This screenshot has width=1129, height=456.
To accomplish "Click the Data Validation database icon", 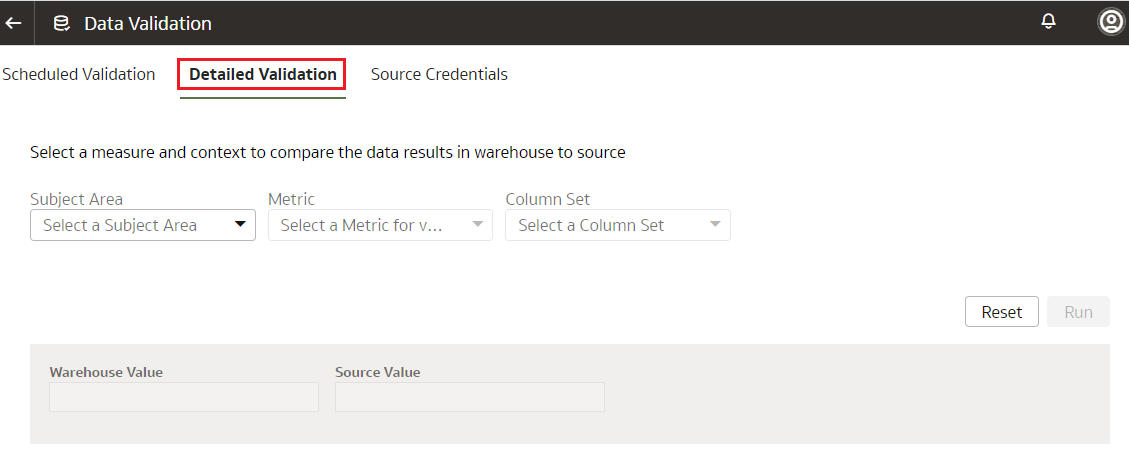I will [62, 23].
